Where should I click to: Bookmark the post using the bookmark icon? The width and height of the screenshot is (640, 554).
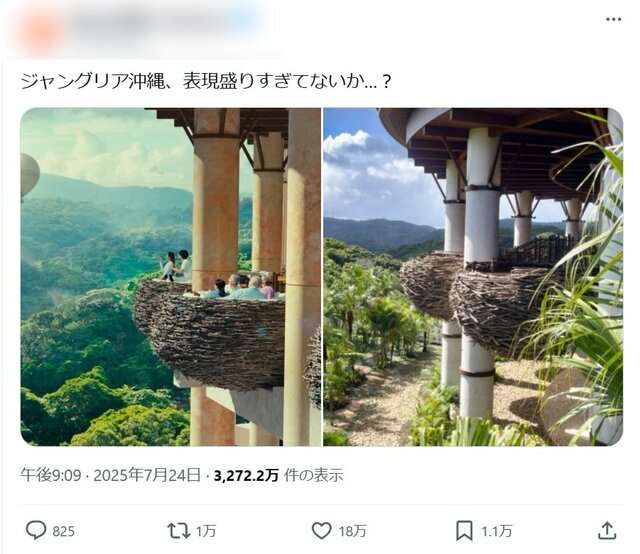[x=464, y=530]
